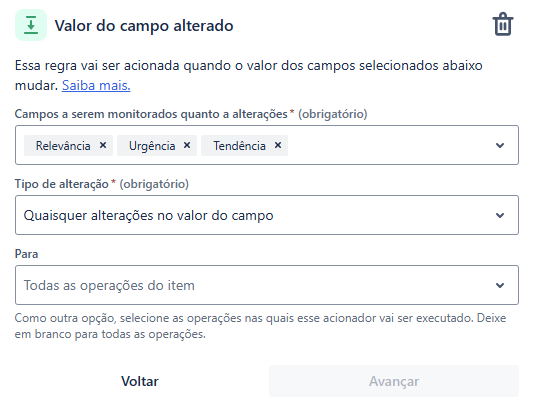Image resolution: width=535 pixels, height=406 pixels.
Task: Click the green field-value-changed trigger icon
Action: 31,25
